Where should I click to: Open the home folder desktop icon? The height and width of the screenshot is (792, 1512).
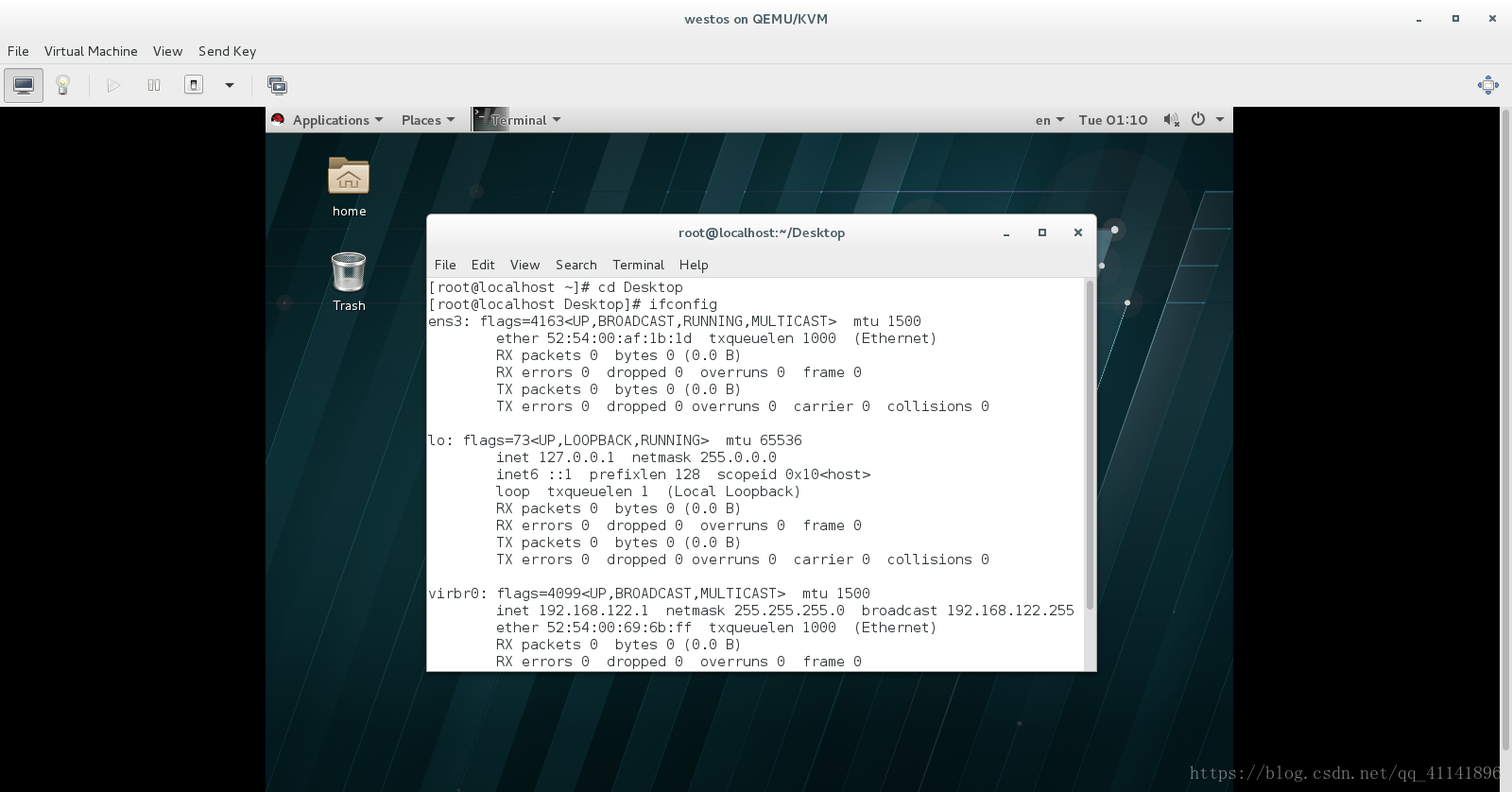(349, 187)
